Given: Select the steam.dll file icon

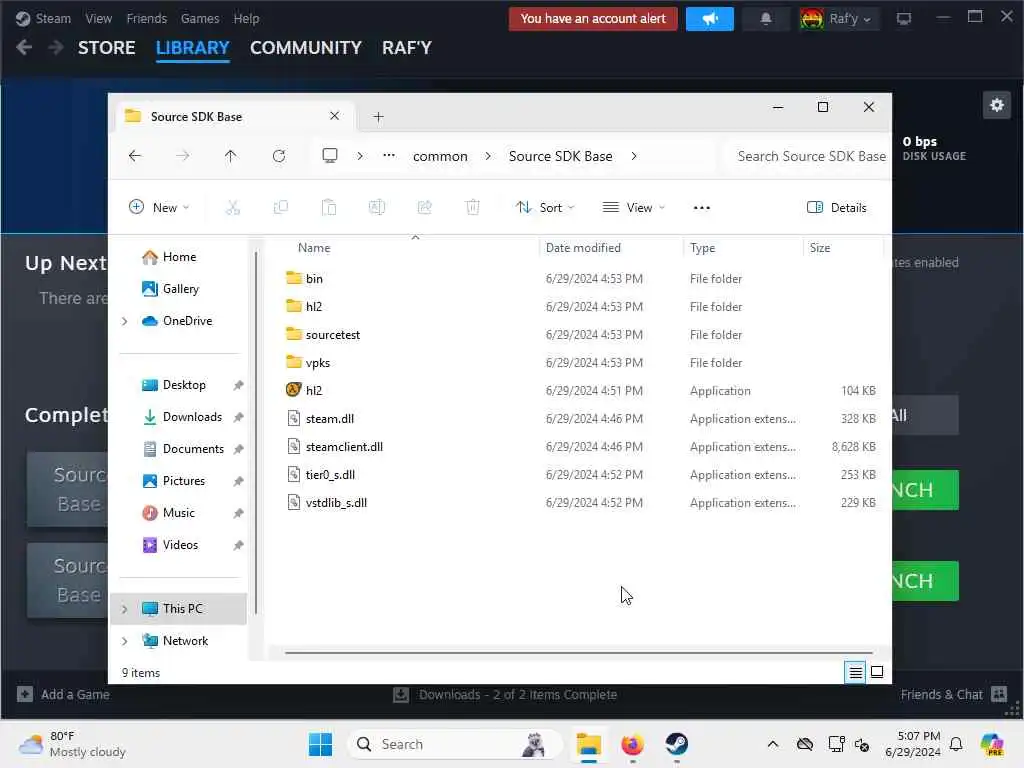Looking at the screenshot, I should tap(294, 418).
